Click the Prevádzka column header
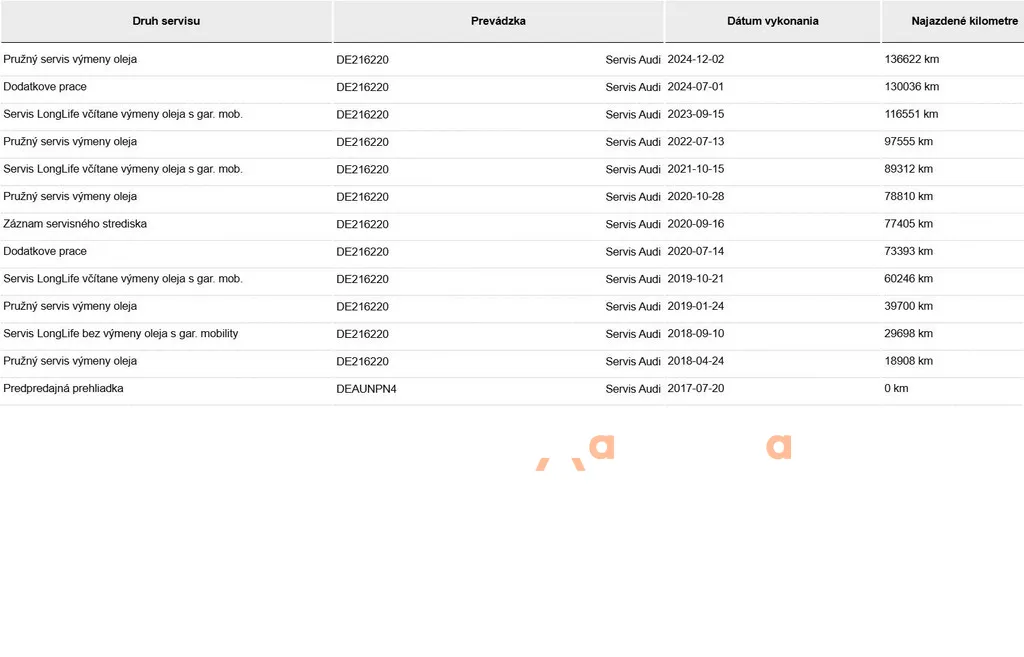This screenshot has width=1024, height=657. [x=498, y=21]
